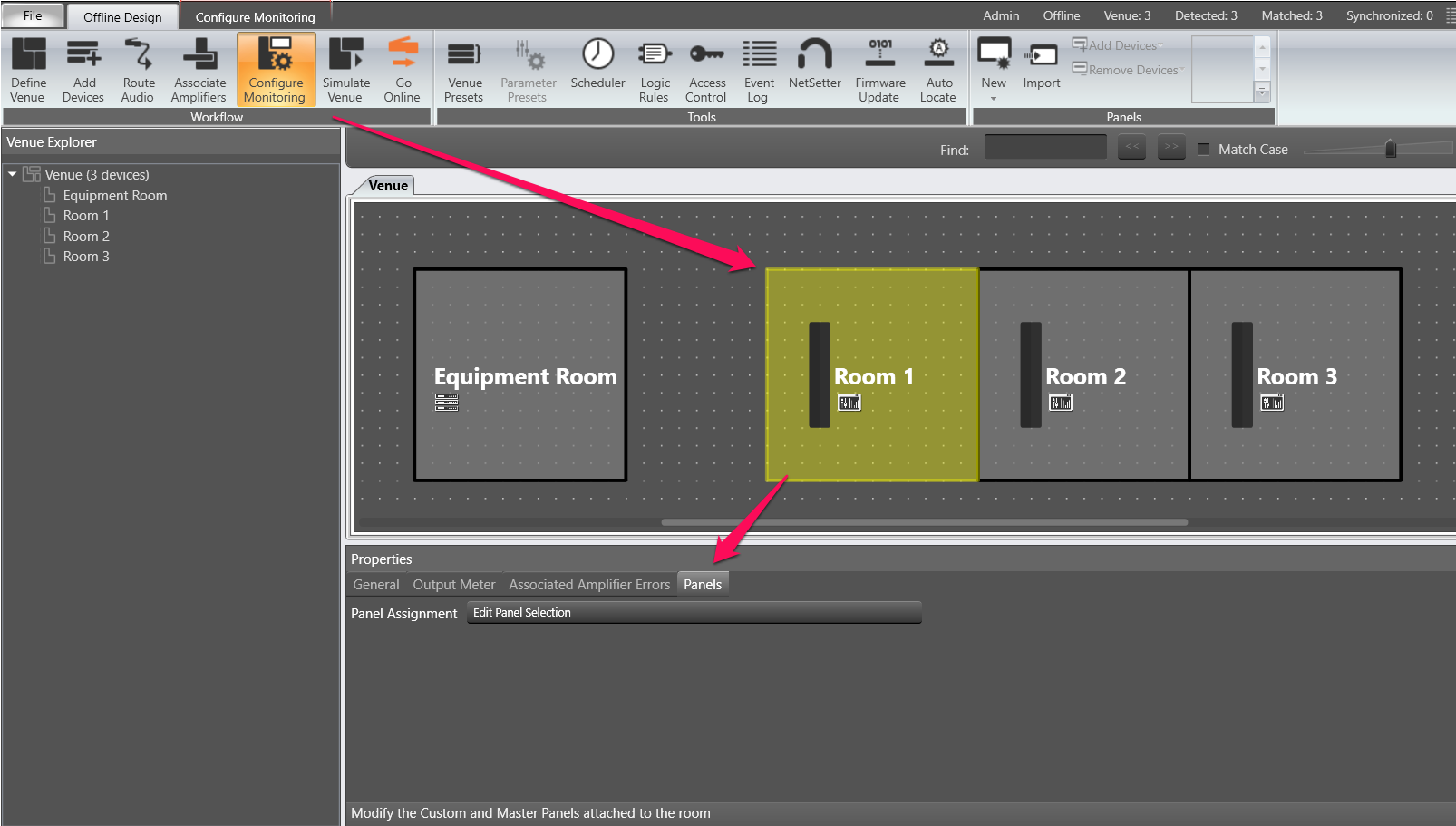This screenshot has width=1456, height=826.
Task: Select Room 1 in Venue Explorer
Action: click(x=86, y=215)
